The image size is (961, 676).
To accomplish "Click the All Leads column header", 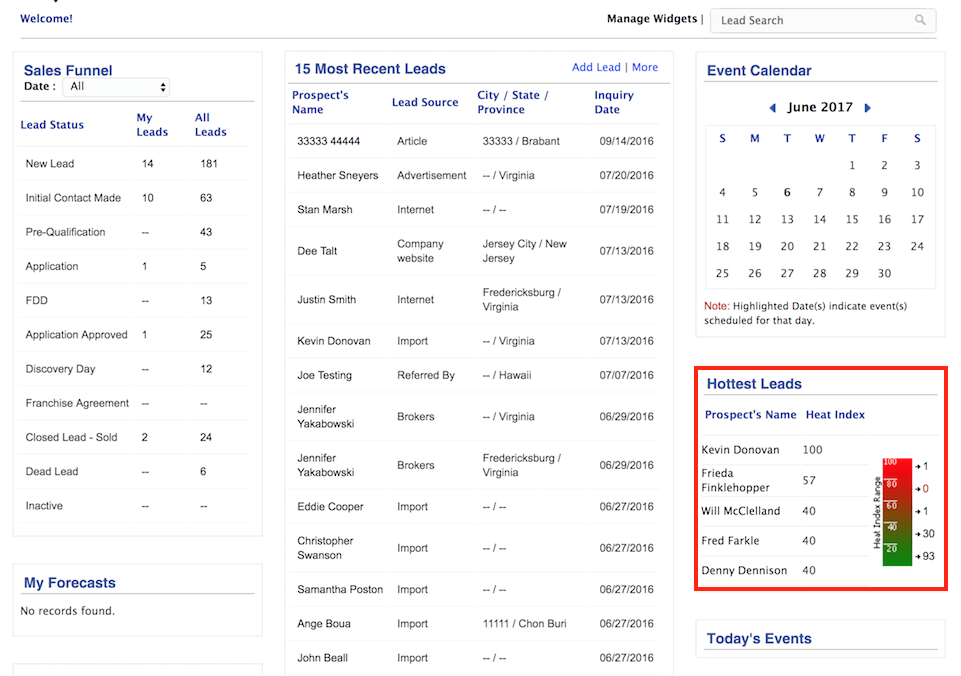I will point(210,124).
